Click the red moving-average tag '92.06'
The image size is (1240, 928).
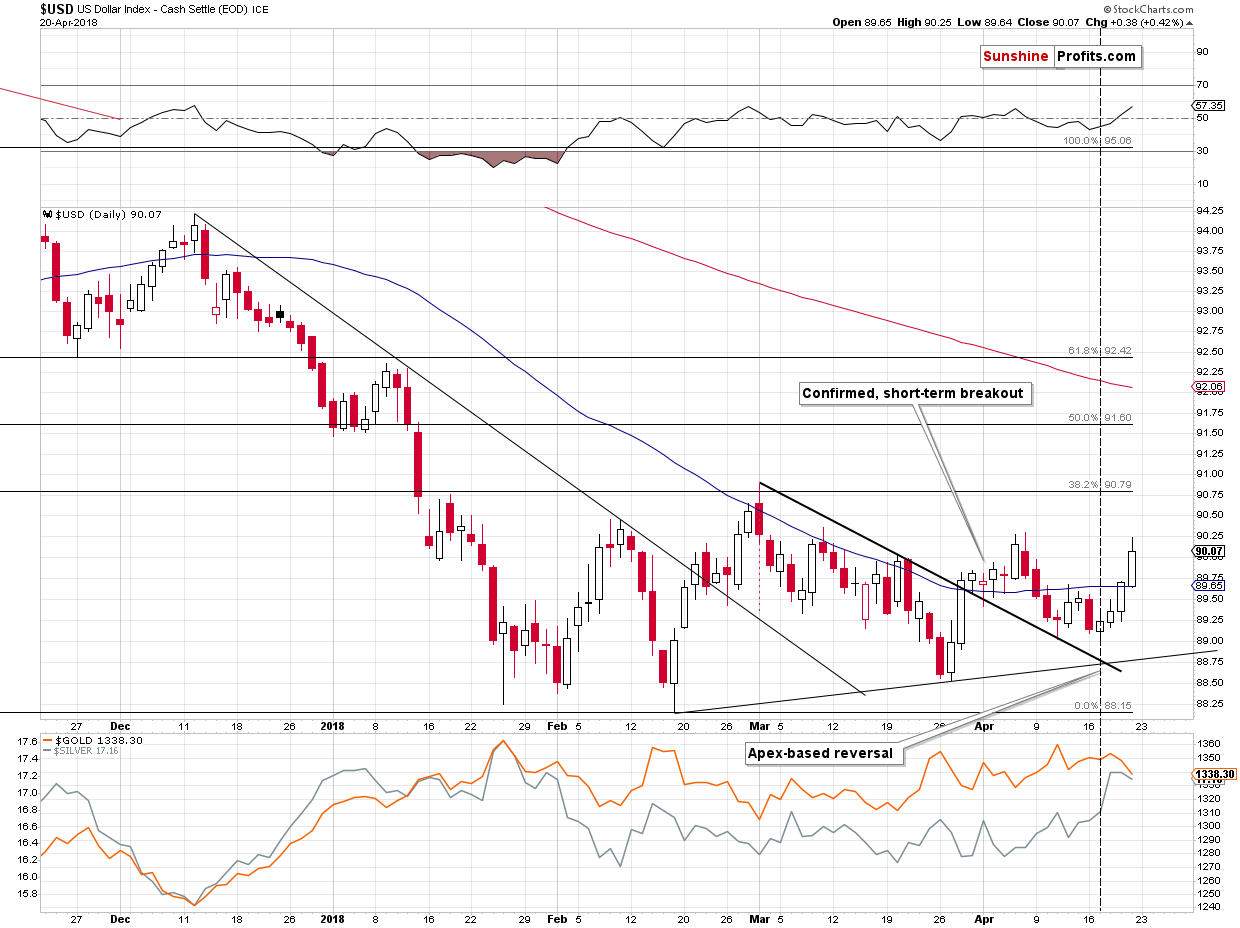click(1208, 386)
